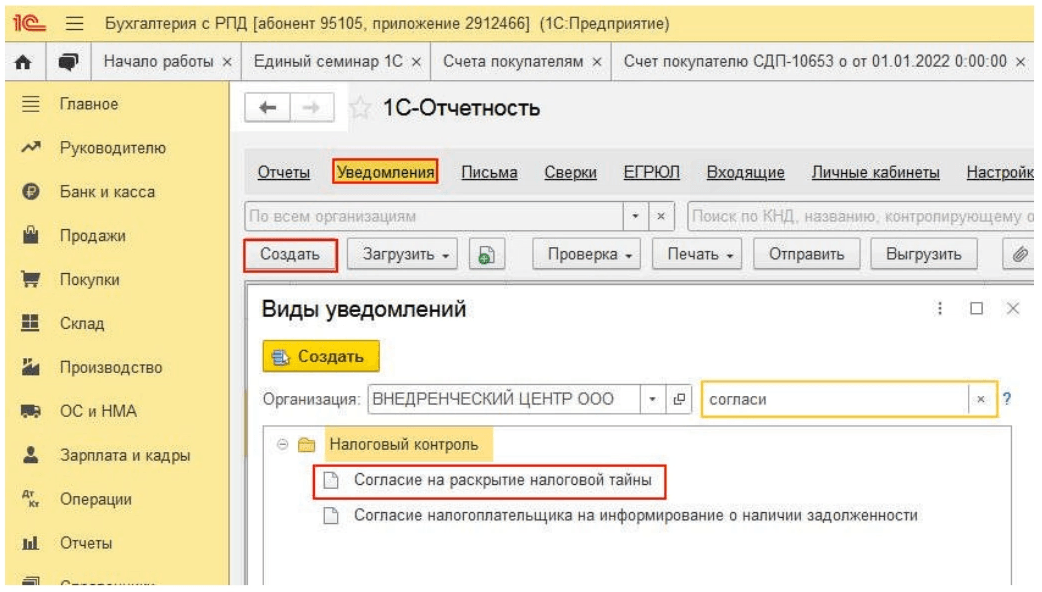Screen dimensions: 1042x592
Task: Open the Единый семинар 1С window tab
Action: pyautogui.click(x=328, y=62)
